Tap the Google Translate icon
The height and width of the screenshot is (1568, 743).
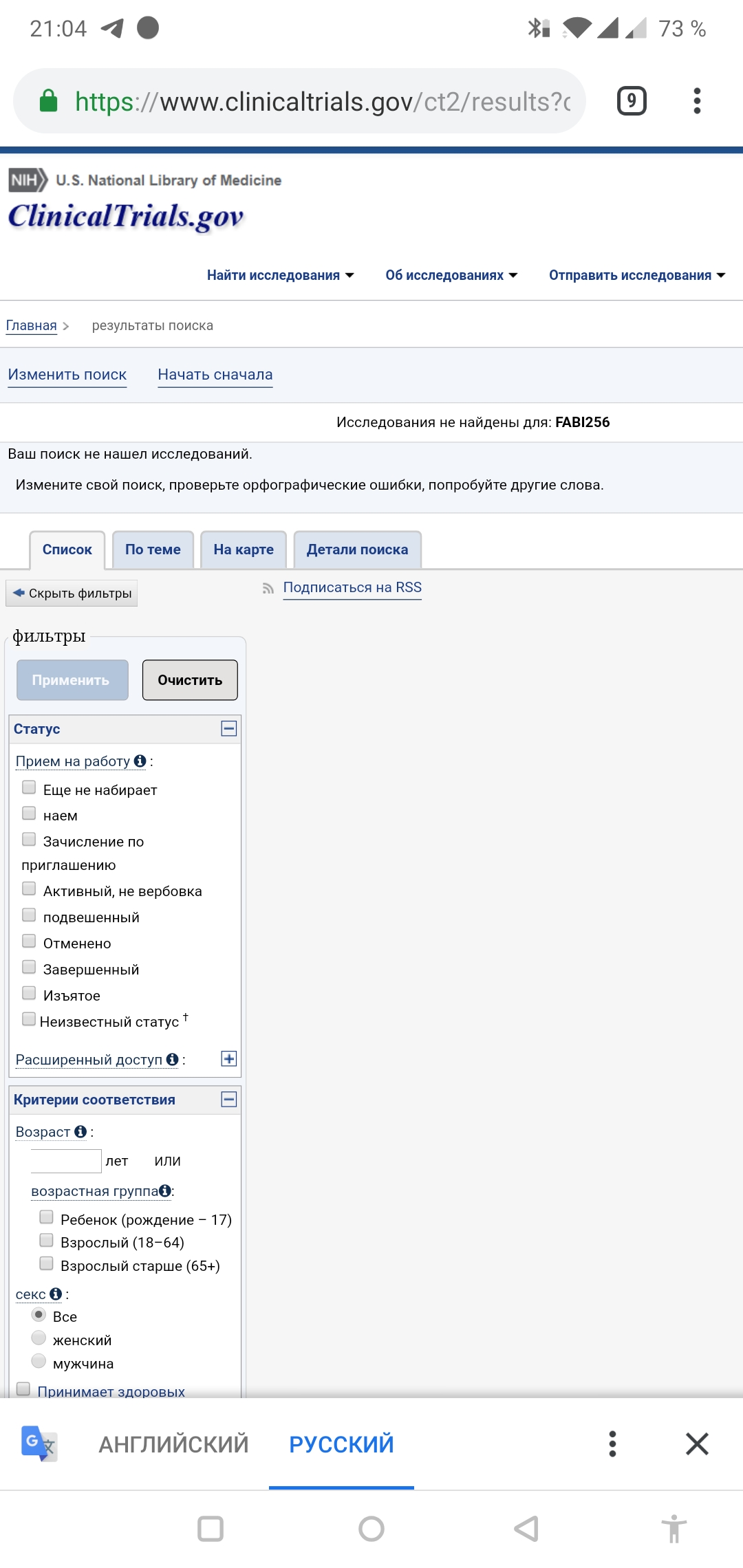click(x=39, y=1443)
